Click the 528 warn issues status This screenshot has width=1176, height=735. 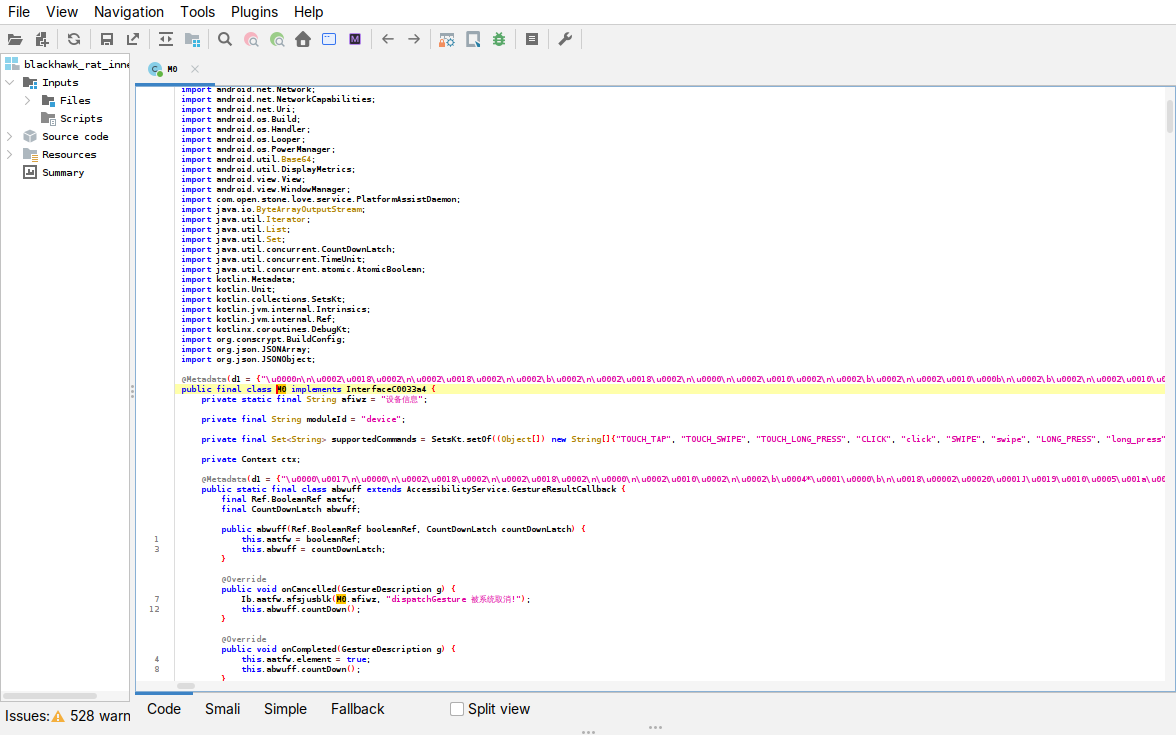[100, 716]
